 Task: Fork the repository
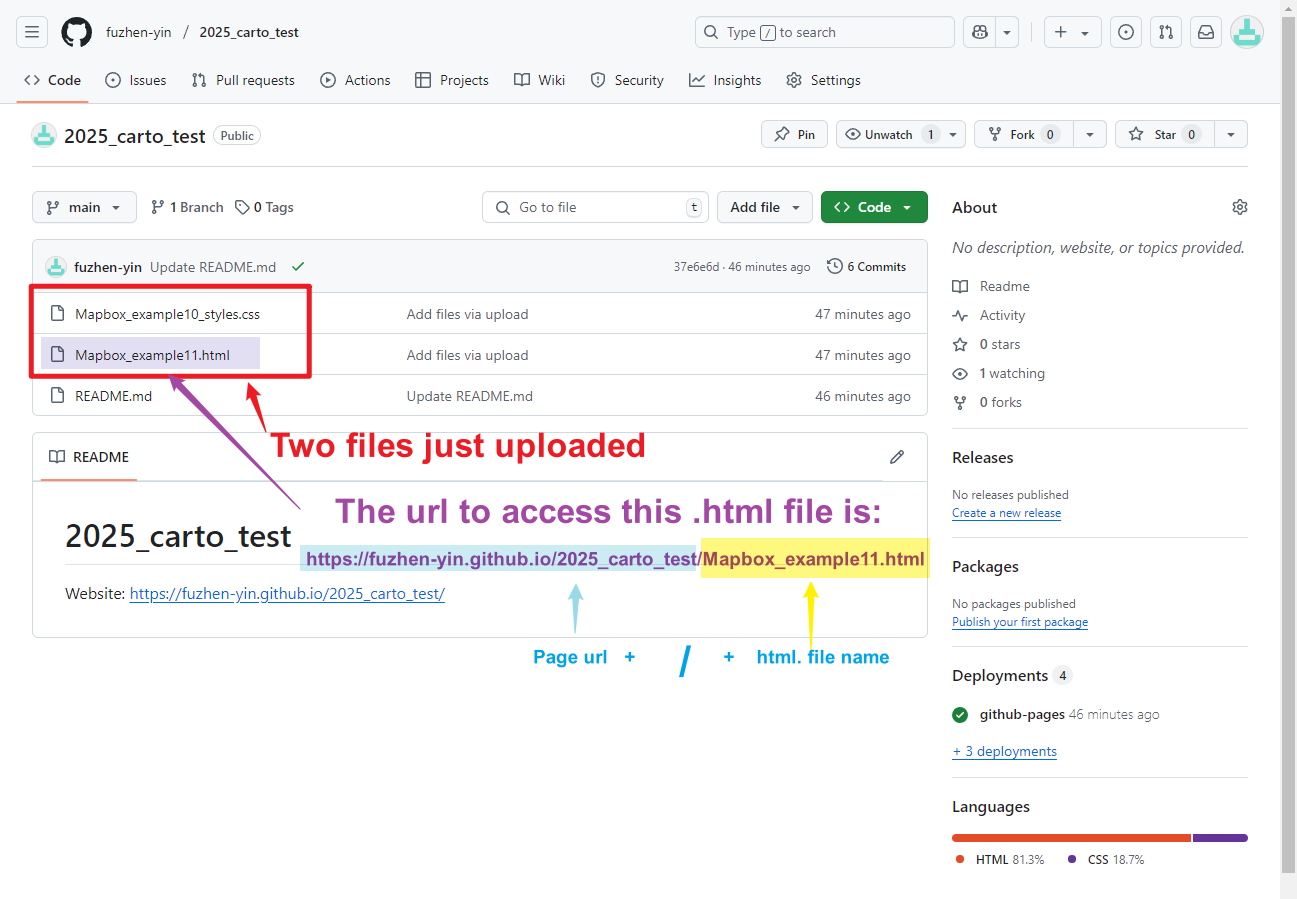pos(1024,135)
